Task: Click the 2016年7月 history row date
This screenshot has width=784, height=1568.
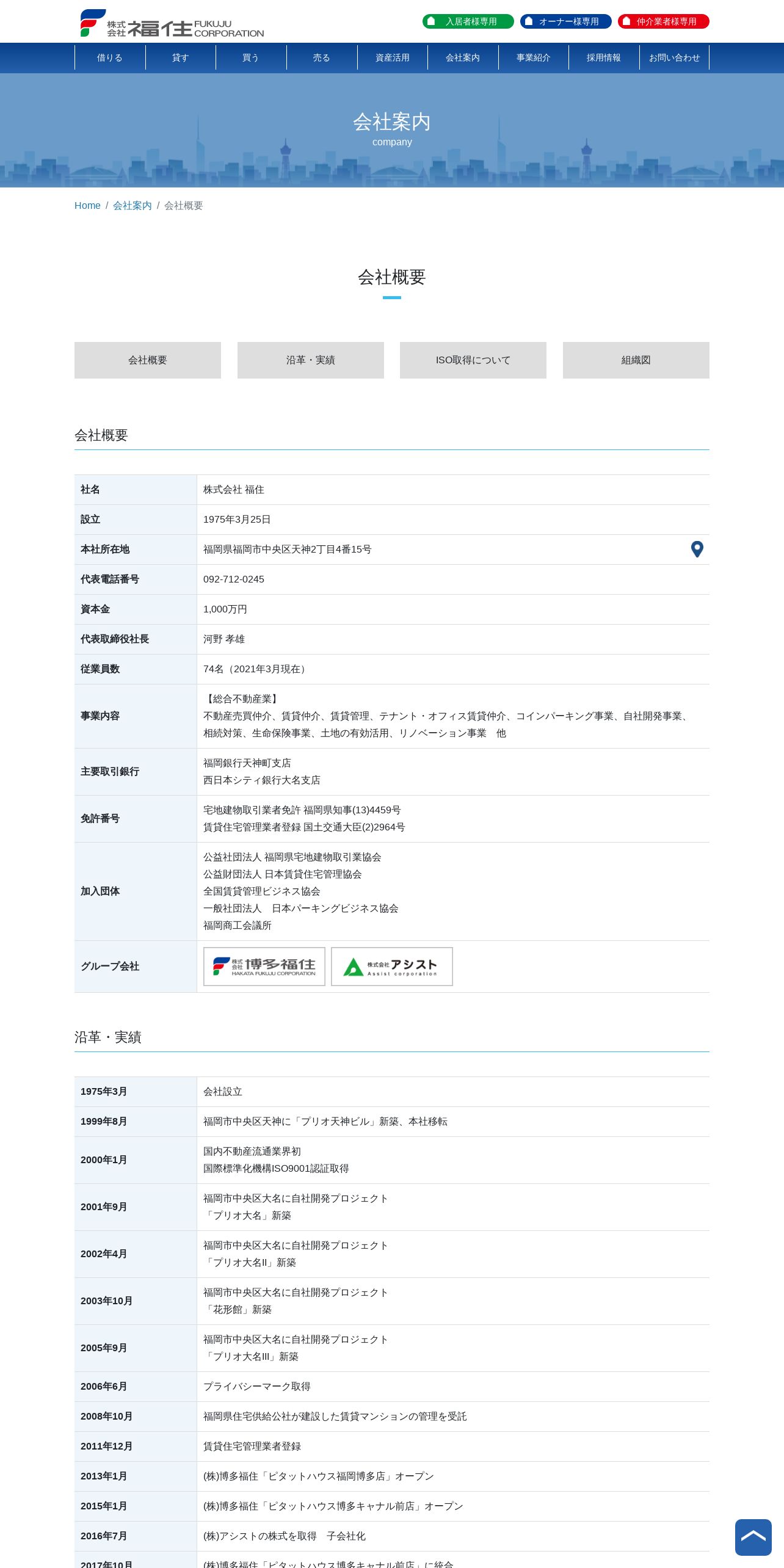Action: 104,1536
